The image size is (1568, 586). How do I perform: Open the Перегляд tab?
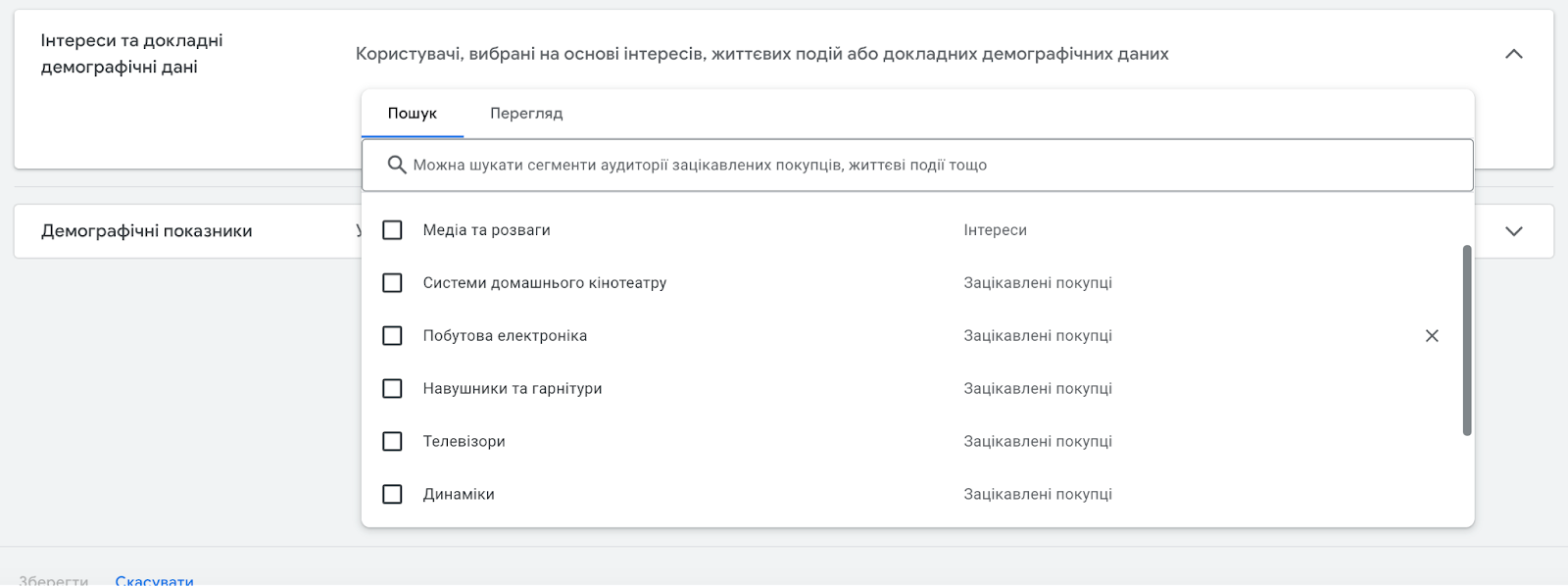coord(526,114)
